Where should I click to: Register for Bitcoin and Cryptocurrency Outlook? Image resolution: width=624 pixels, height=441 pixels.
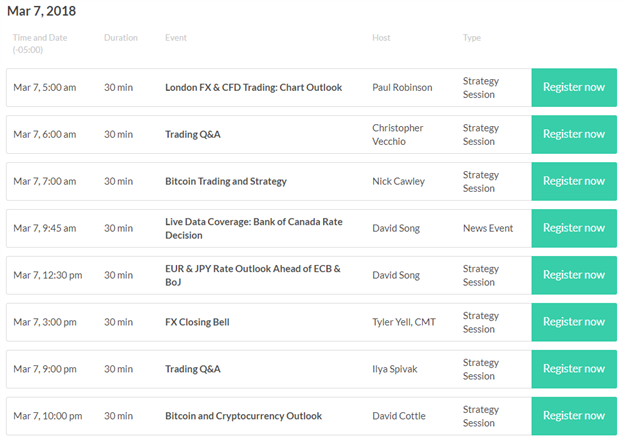pos(574,416)
